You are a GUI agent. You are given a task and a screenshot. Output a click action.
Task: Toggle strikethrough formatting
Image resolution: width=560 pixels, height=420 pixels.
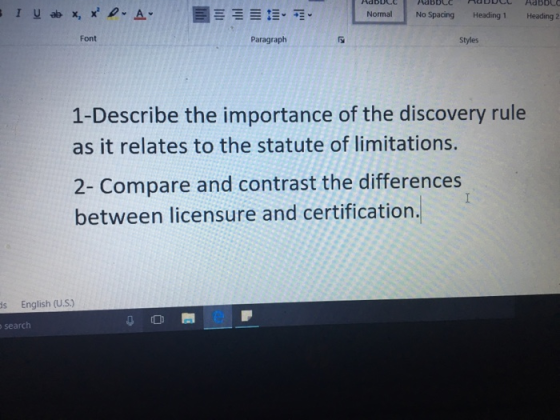[x=56, y=14]
